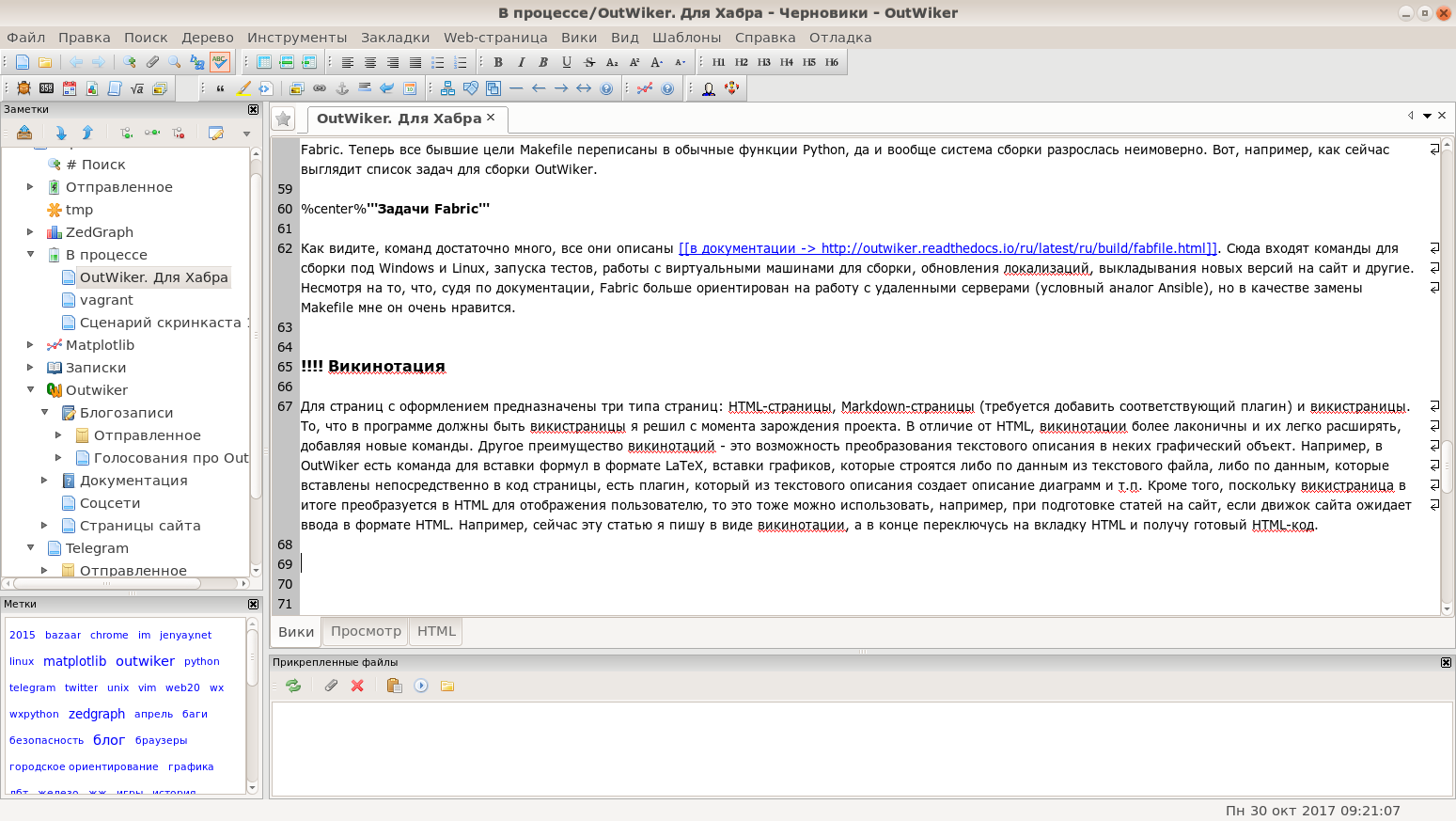This screenshot has height=821, width=1456.
Task: Apply heading H1 style
Action: (718, 62)
